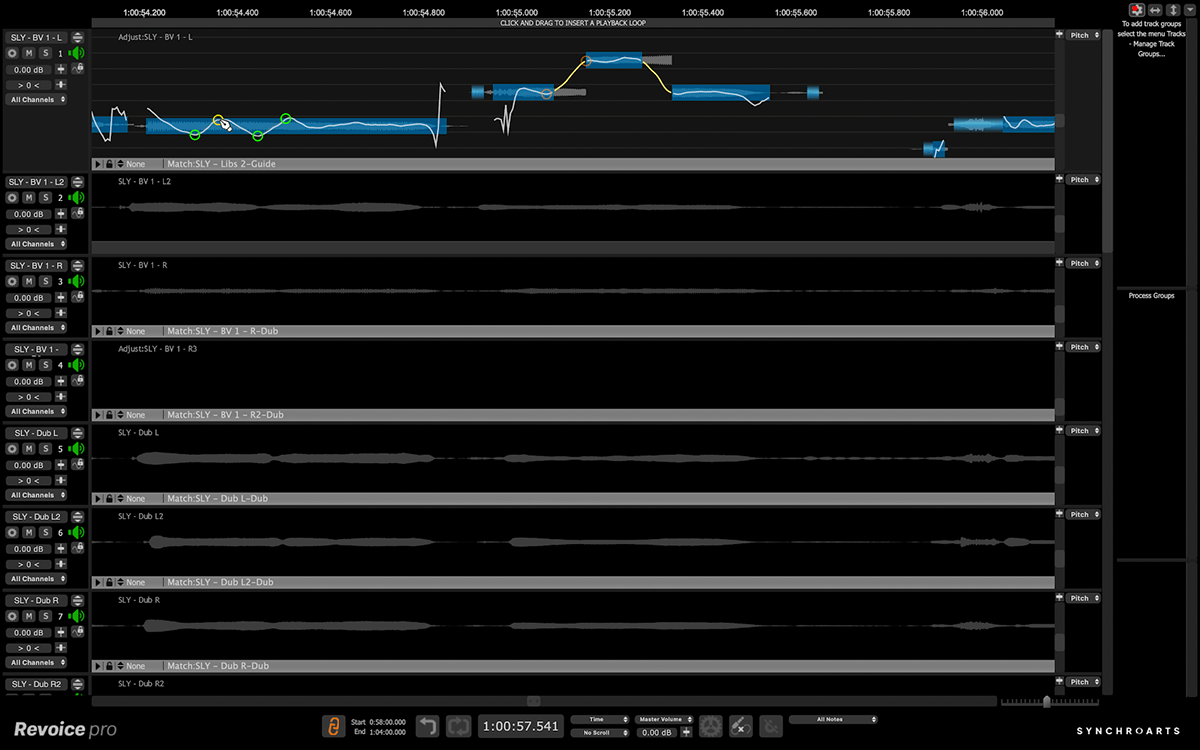Click the Master Volume 0.00 dB field
1200x750 pixels.
[x=656, y=733]
